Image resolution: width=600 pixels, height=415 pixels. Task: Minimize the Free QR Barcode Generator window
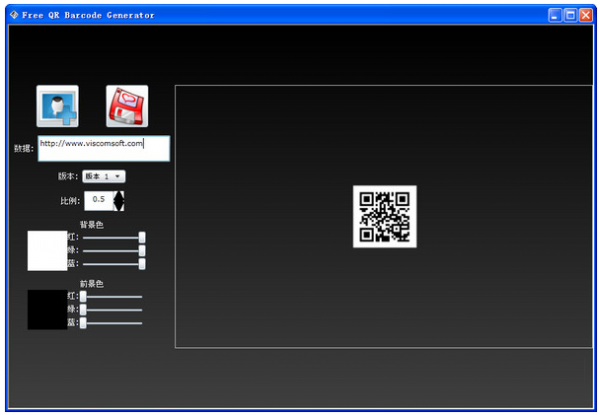coord(554,15)
